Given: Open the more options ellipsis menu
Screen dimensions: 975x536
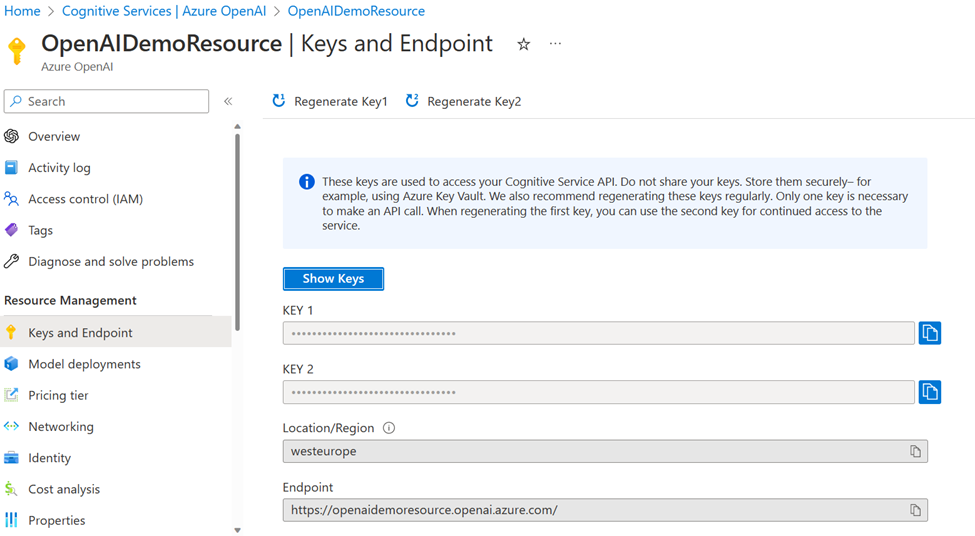Looking at the screenshot, I should [x=555, y=44].
